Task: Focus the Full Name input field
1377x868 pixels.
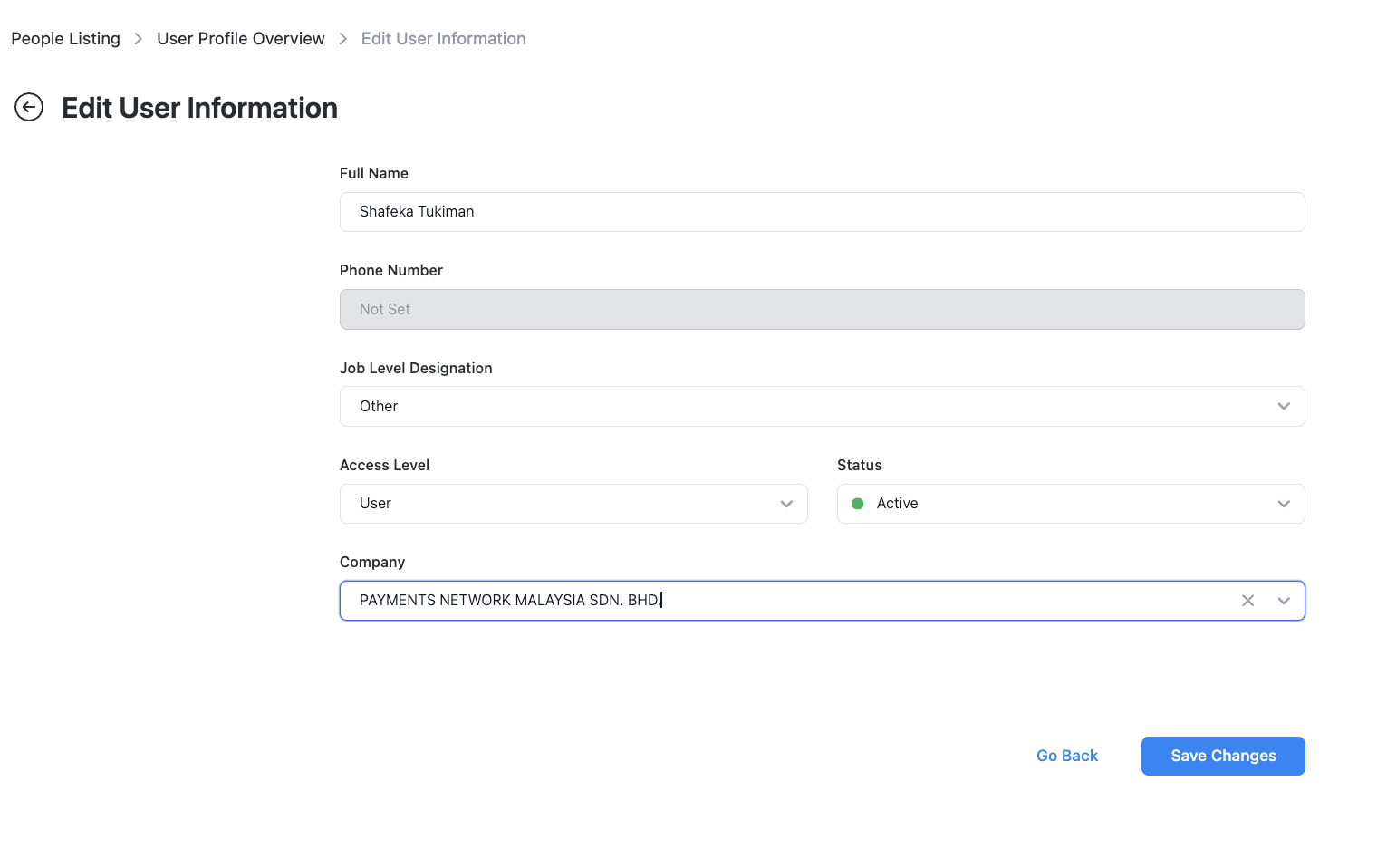Action: pyautogui.click(x=822, y=212)
